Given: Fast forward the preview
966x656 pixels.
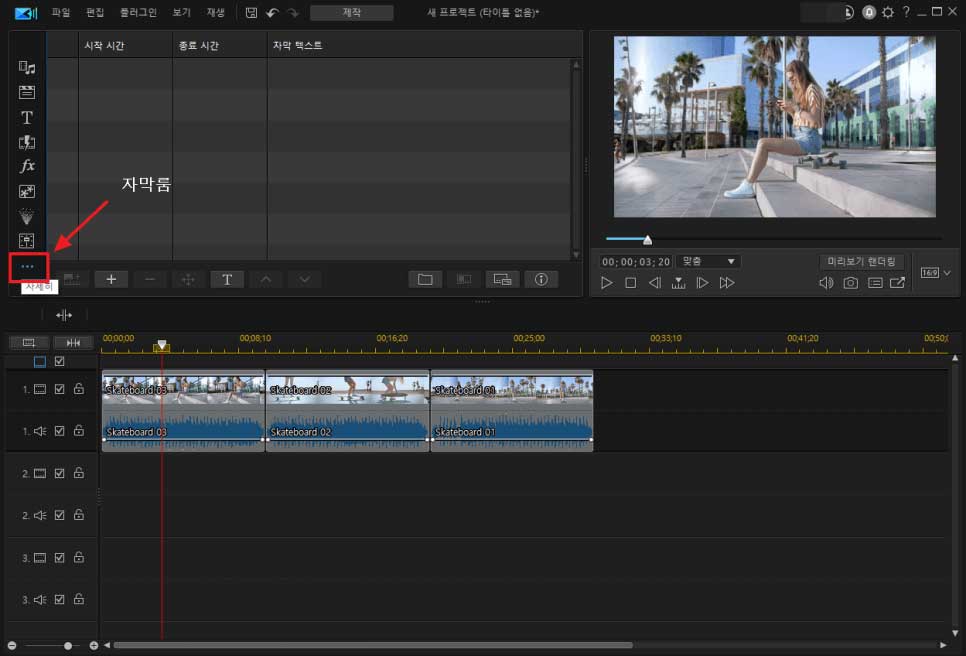Looking at the screenshot, I should tap(727, 283).
